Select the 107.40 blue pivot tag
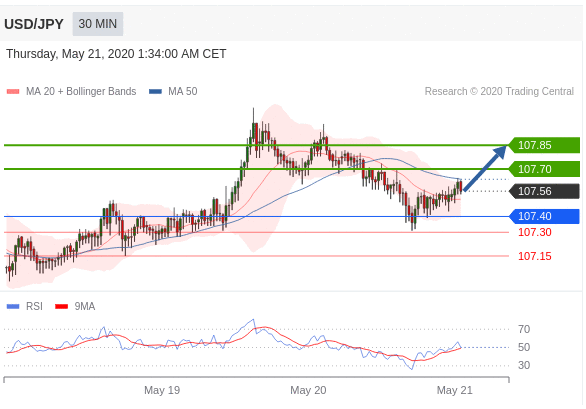This screenshot has height=409, width=586. point(545,216)
